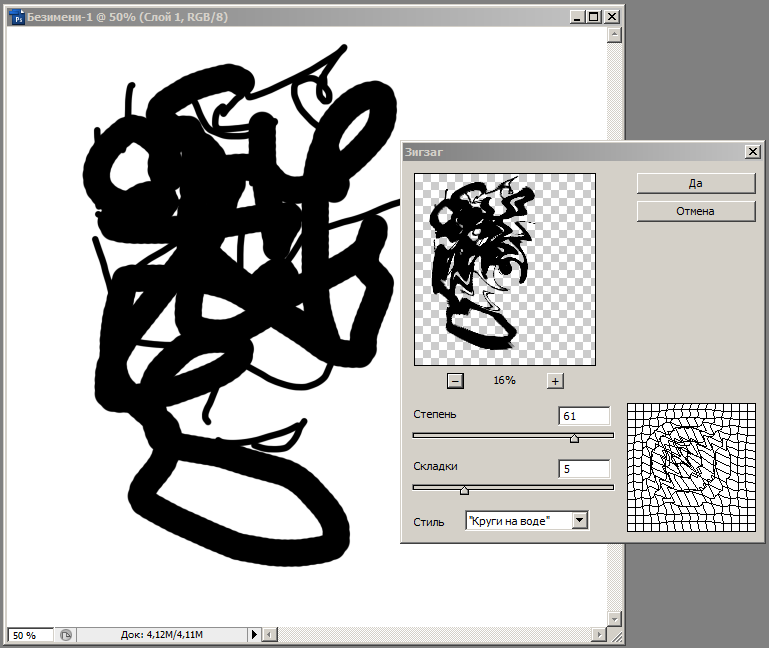Click the horizontal scrollbar left arrow
This screenshot has height=648, width=769.
click(x=269, y=635)
